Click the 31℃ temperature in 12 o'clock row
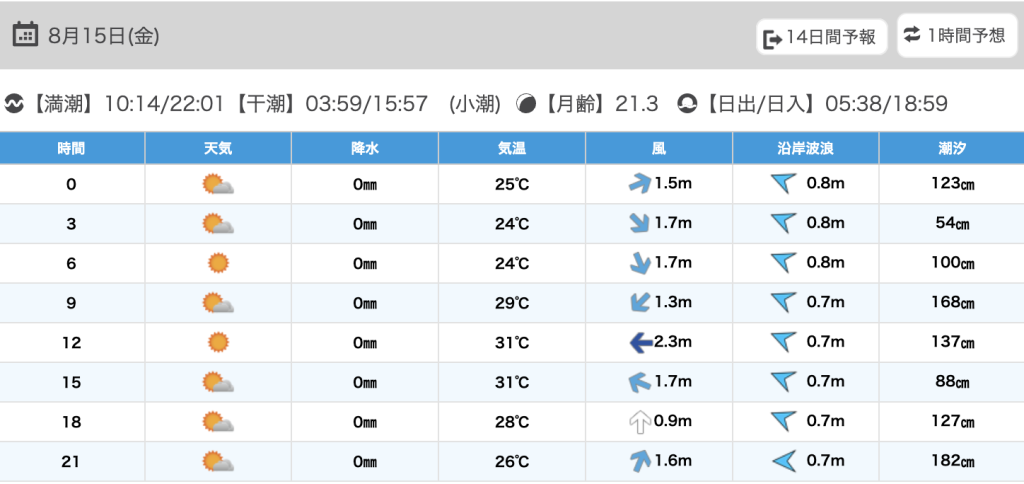 pos(512,343)
